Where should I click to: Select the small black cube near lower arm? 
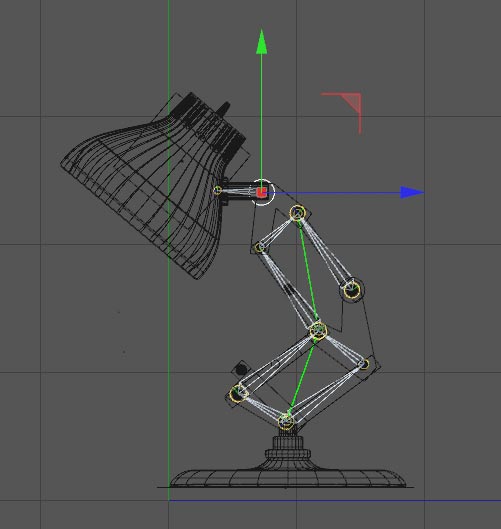point(241,369)
